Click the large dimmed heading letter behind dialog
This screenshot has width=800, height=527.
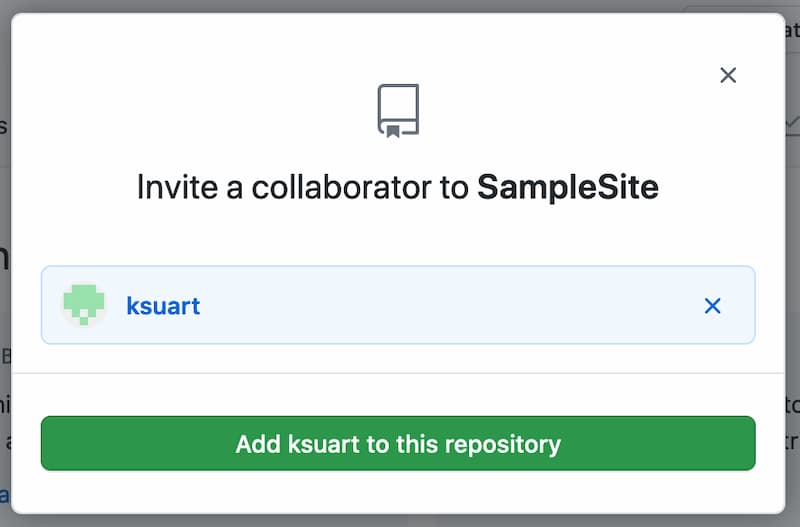(x=4, y=258)
